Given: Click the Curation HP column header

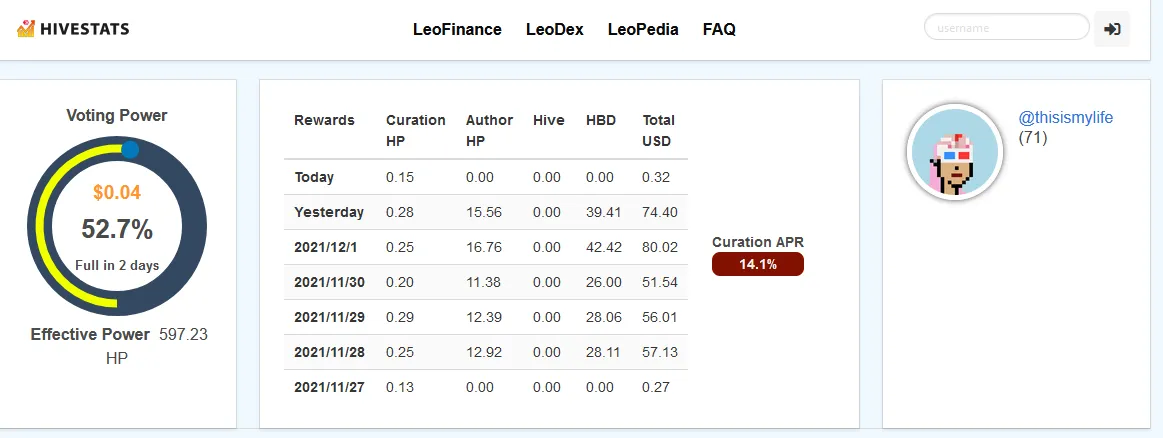Looking at the screenshot, I should click(x=415, y=130).
